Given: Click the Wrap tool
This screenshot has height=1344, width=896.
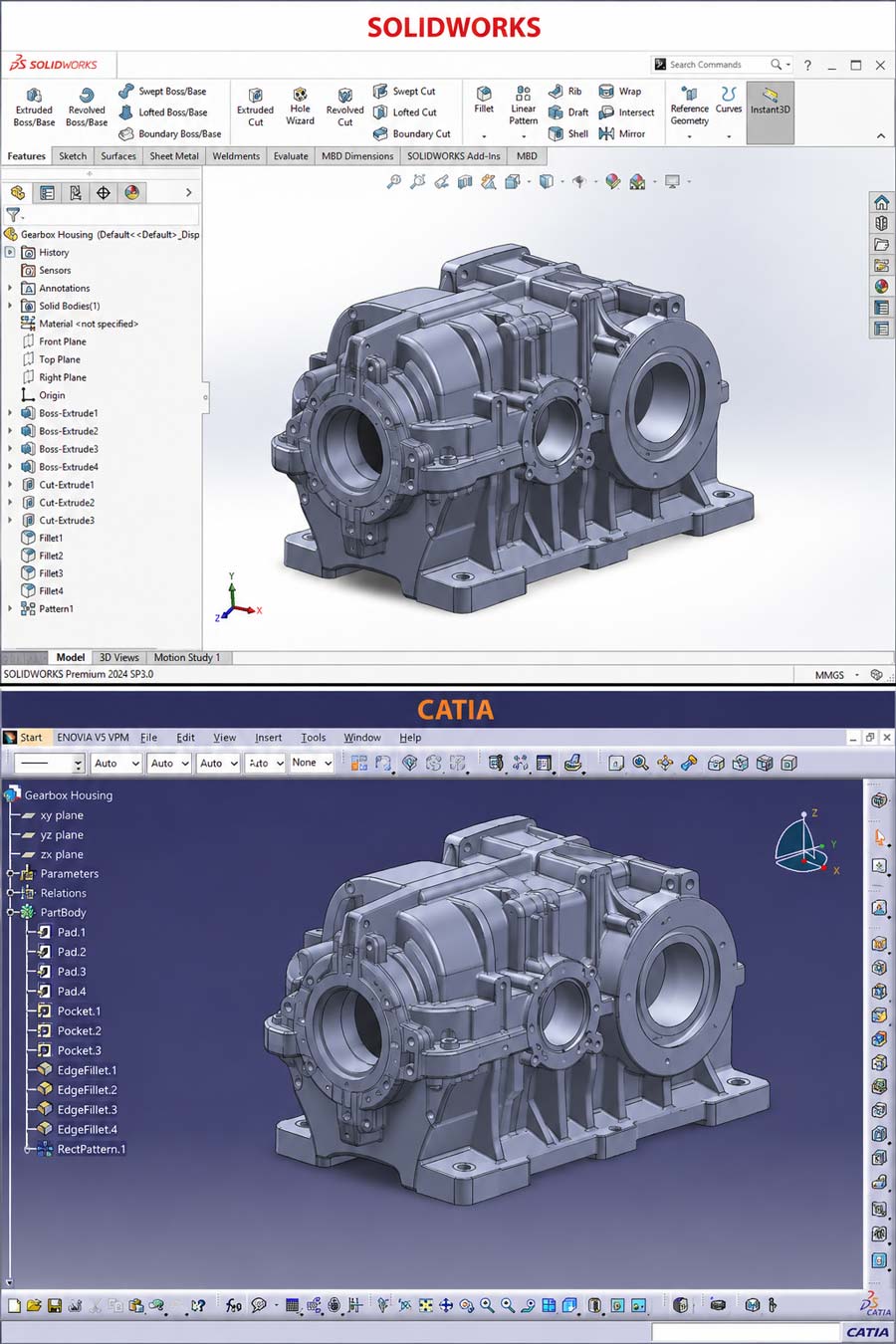Looking at the screenshot, I should point(620,92).
